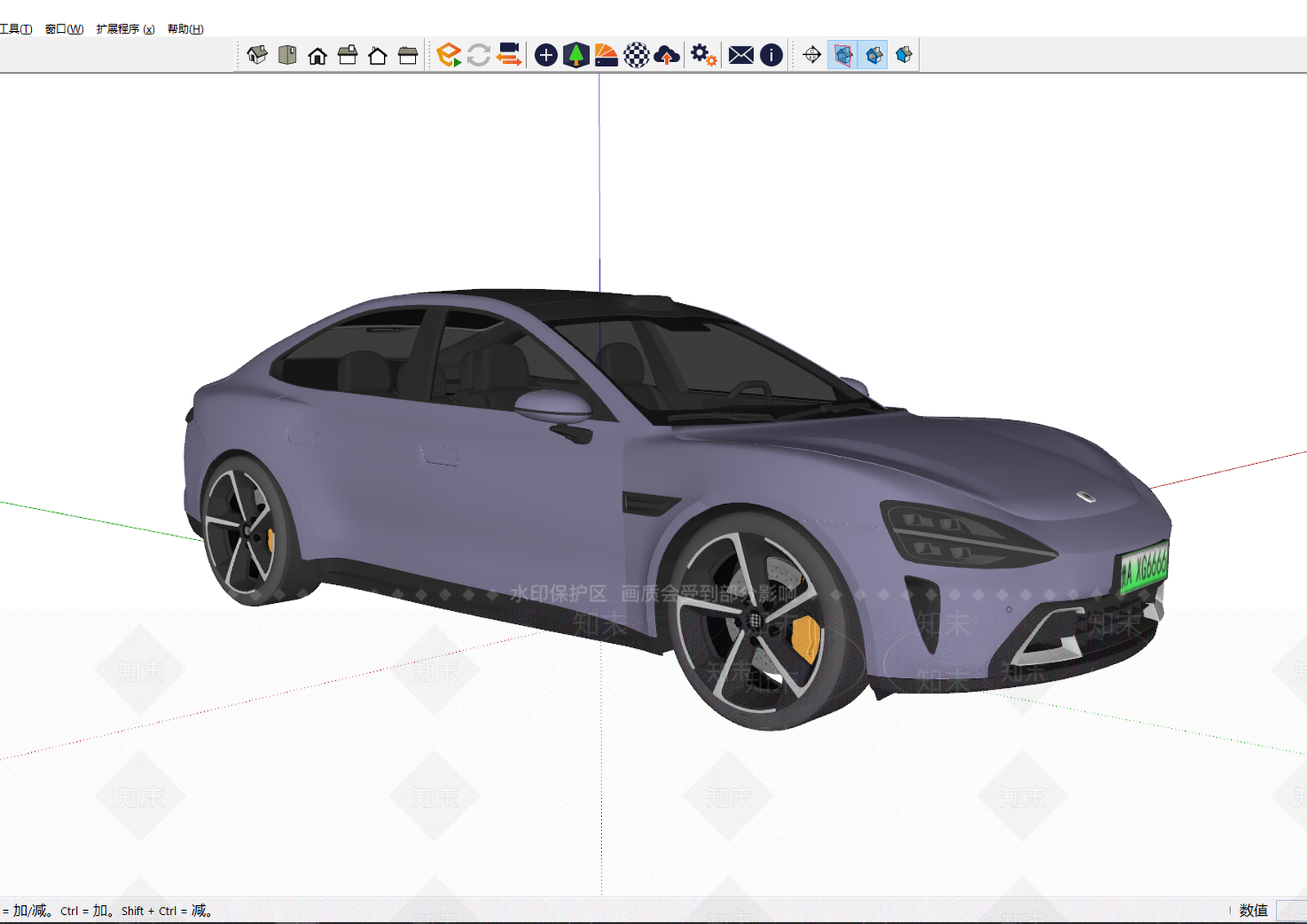Open the 扩展程序 (x) menu
Viewport: 1307px width, 924px height.
(x=125, y=29)
